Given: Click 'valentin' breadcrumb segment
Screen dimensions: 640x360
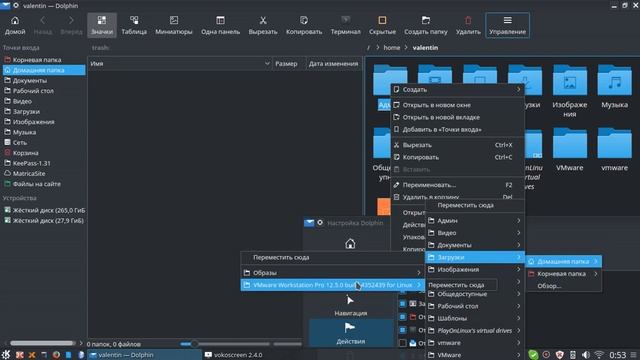Looking at the screenshot, I should [425, 48].
